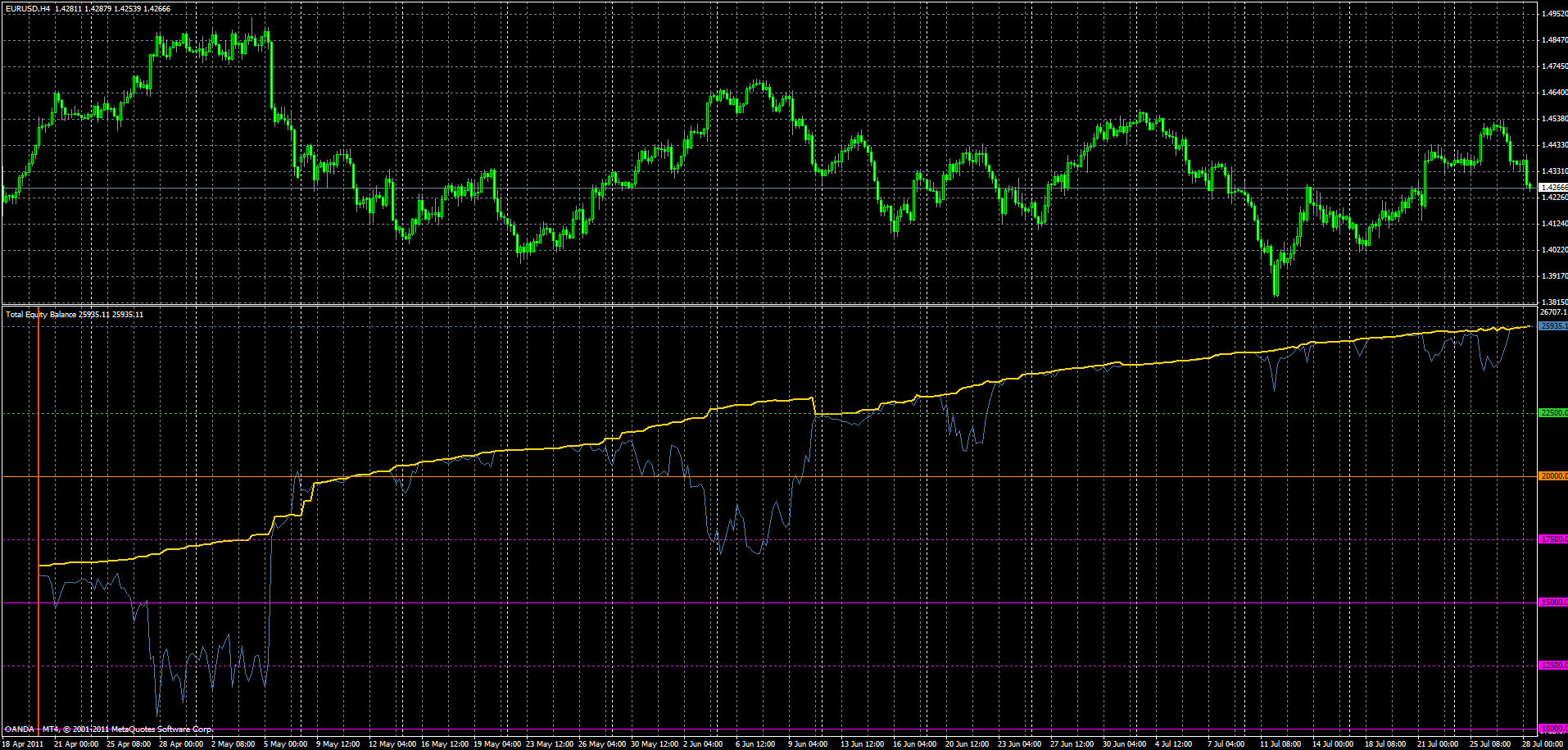
Task: Click the 18 Apr 2011 date label
Action: pyautogui.click(x=23, y=744)
